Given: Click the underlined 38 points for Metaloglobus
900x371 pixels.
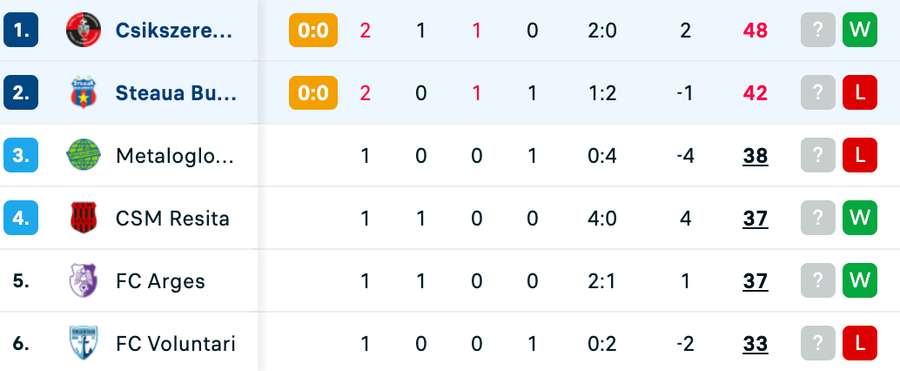Looking at the screenshot, I should (x=755, y=156).
